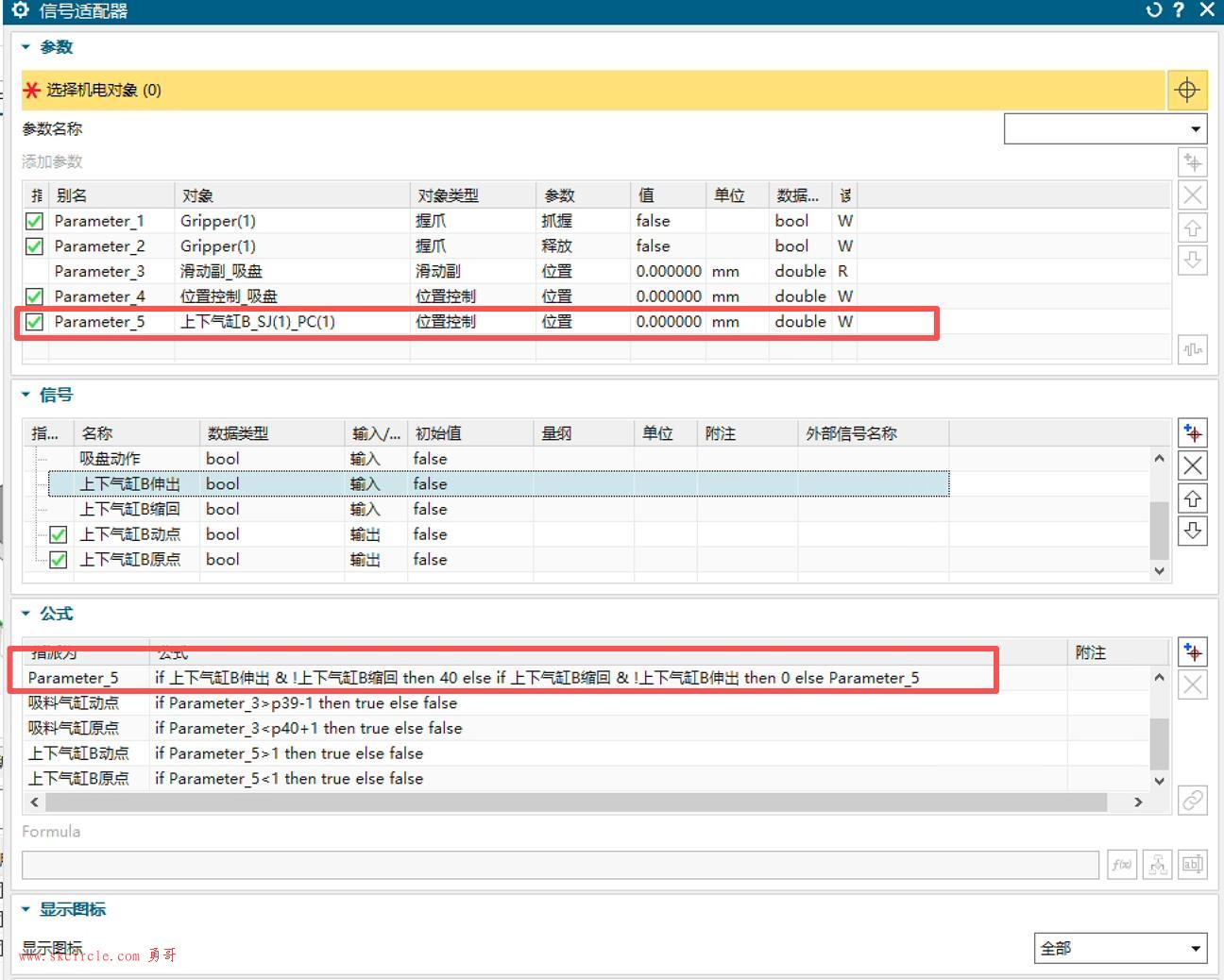This screenshot has height=980, width=1224.
Task: Select formula row assigned to Parameter_5
Action: [x=586, y=678]
